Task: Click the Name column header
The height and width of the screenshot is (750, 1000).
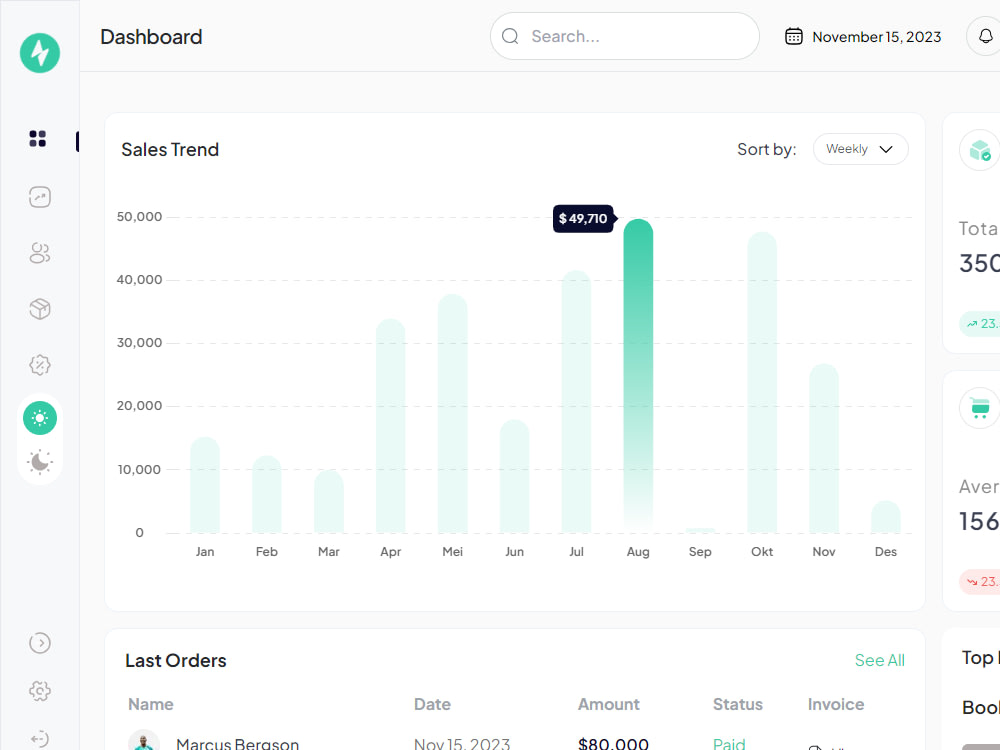Action: (x=151, y=704)
